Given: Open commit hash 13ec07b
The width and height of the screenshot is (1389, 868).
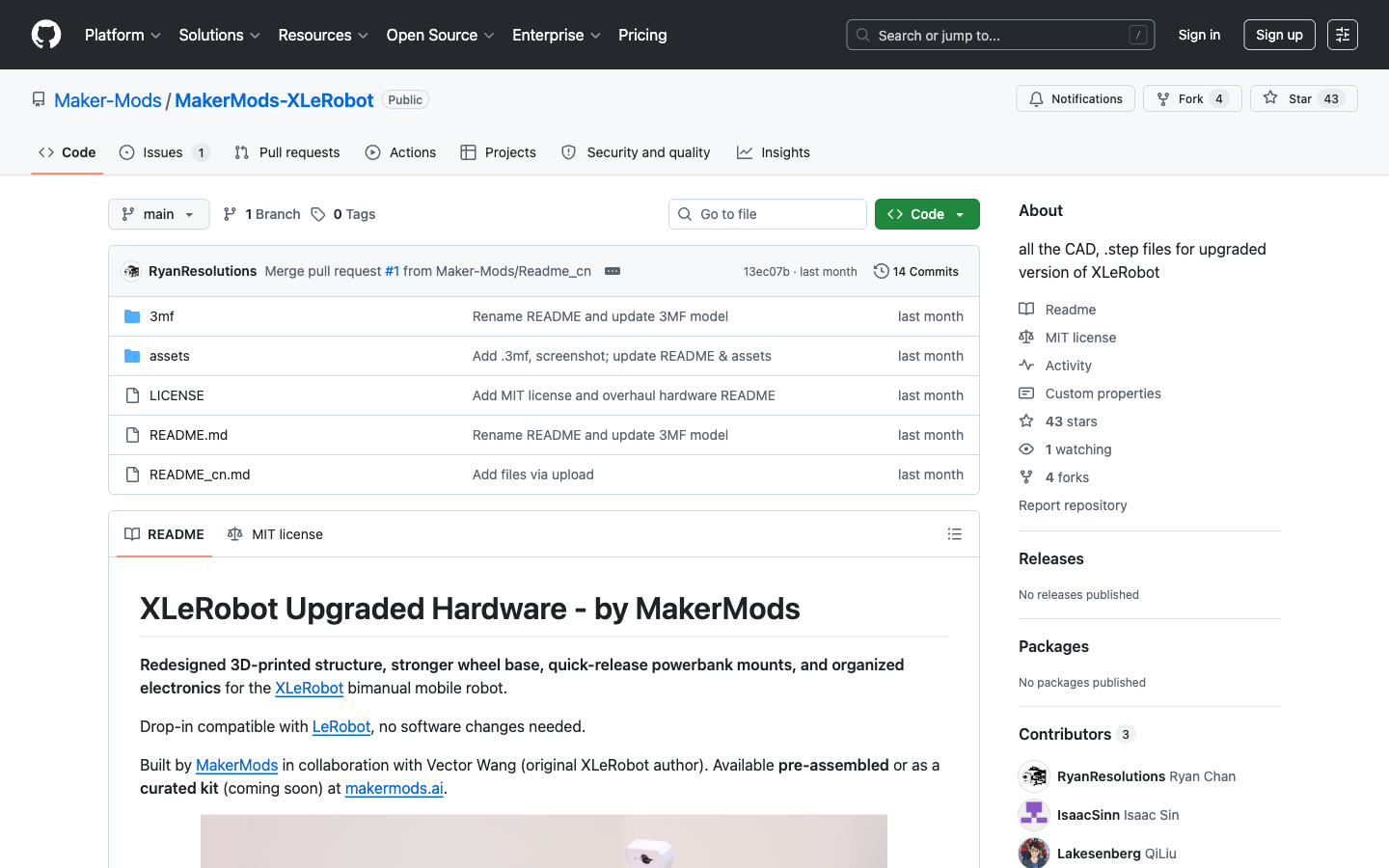Looking at the screenshot, I should pos(766,272).
